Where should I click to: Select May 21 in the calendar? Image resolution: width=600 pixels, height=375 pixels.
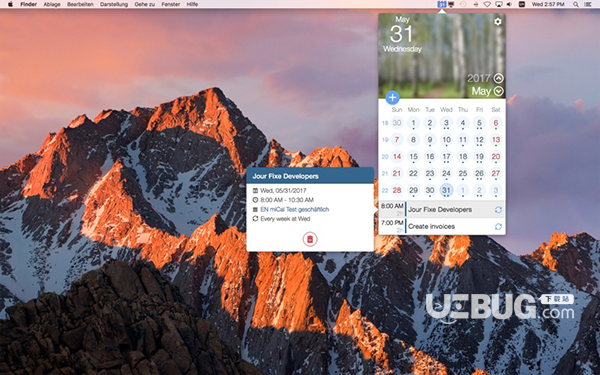point(397,173)
